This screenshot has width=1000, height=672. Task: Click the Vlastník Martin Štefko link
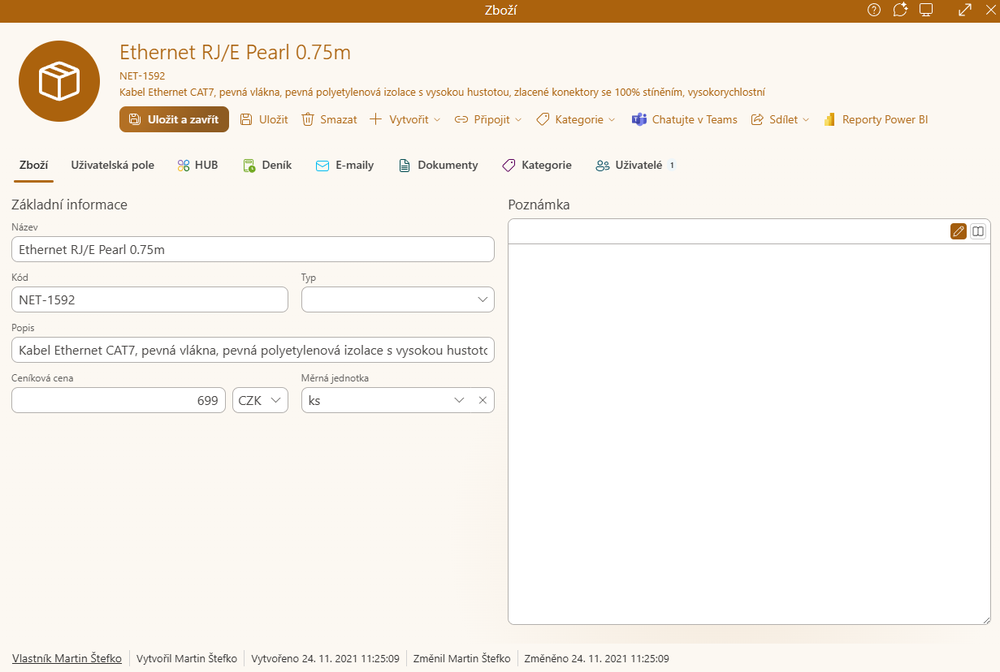tap(67, 659)
